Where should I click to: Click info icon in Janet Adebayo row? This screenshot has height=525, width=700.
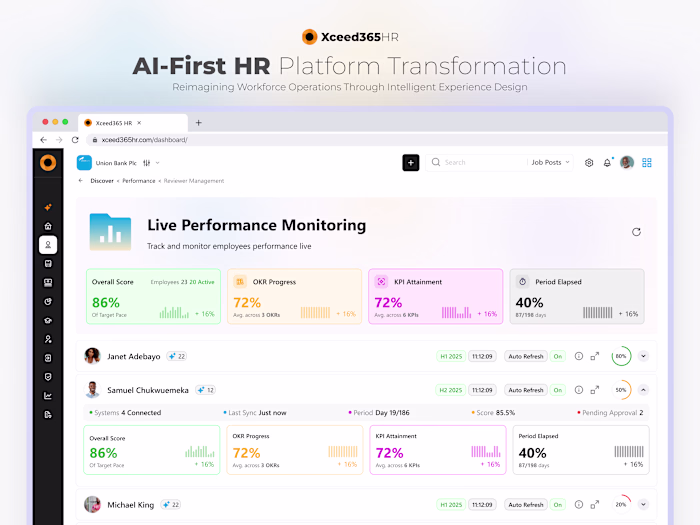pyautogui.click(x=579, y=356)
